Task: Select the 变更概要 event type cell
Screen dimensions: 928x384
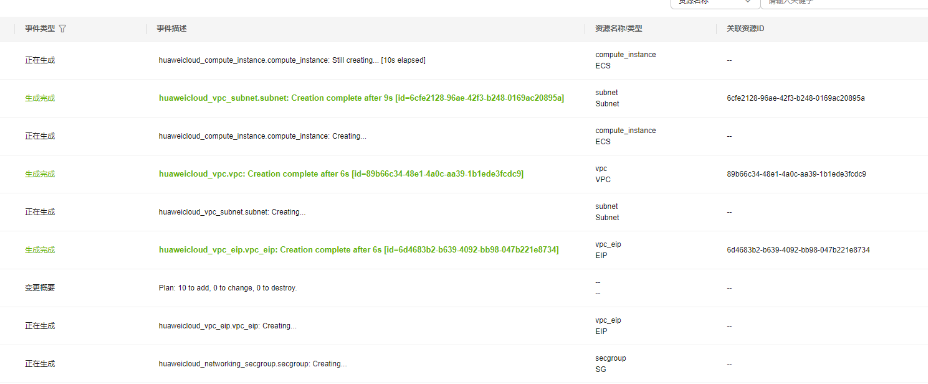Action: point(40,288)
